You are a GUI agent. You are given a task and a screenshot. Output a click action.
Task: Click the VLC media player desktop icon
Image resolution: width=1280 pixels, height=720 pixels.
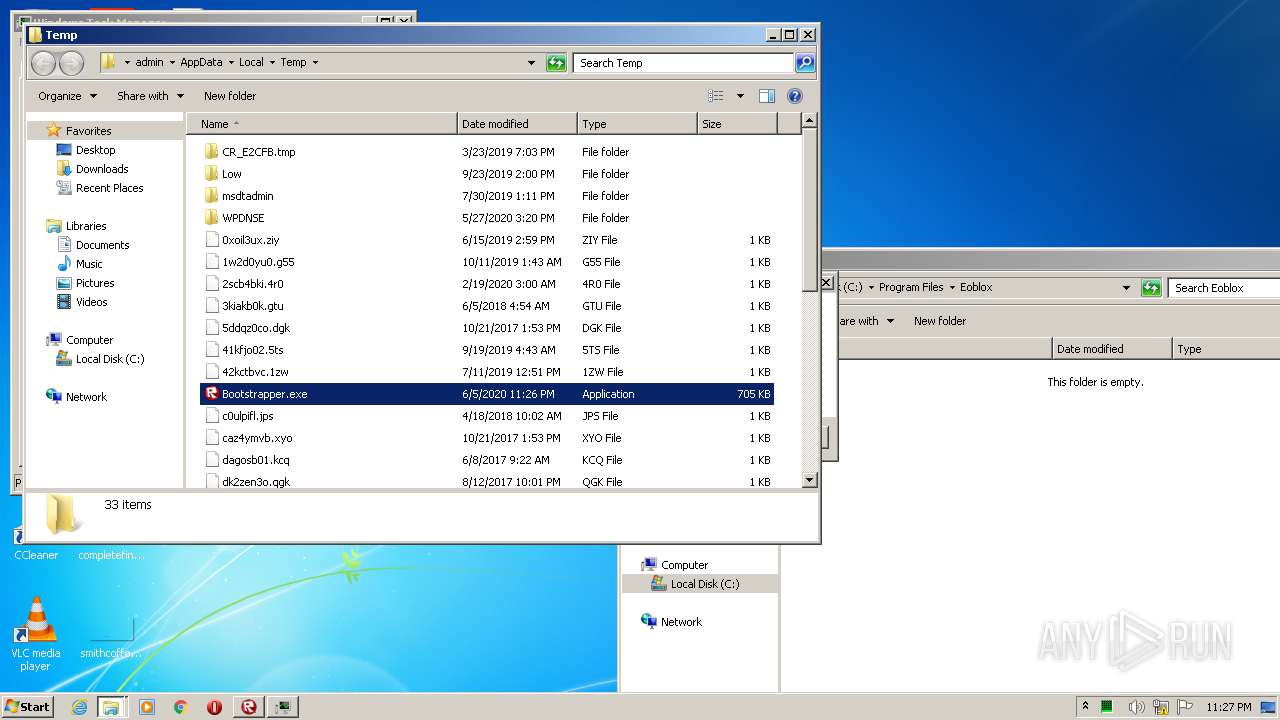point(36,633)
